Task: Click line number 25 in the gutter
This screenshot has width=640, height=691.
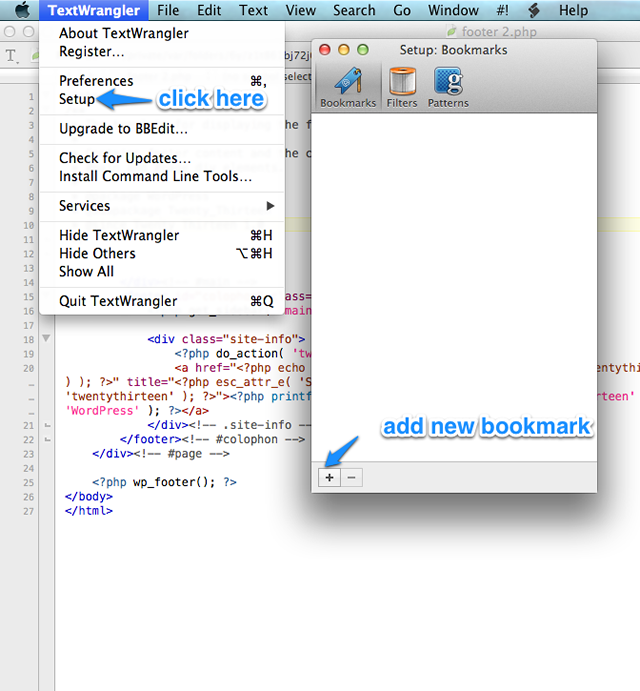Action: (28, 483)
